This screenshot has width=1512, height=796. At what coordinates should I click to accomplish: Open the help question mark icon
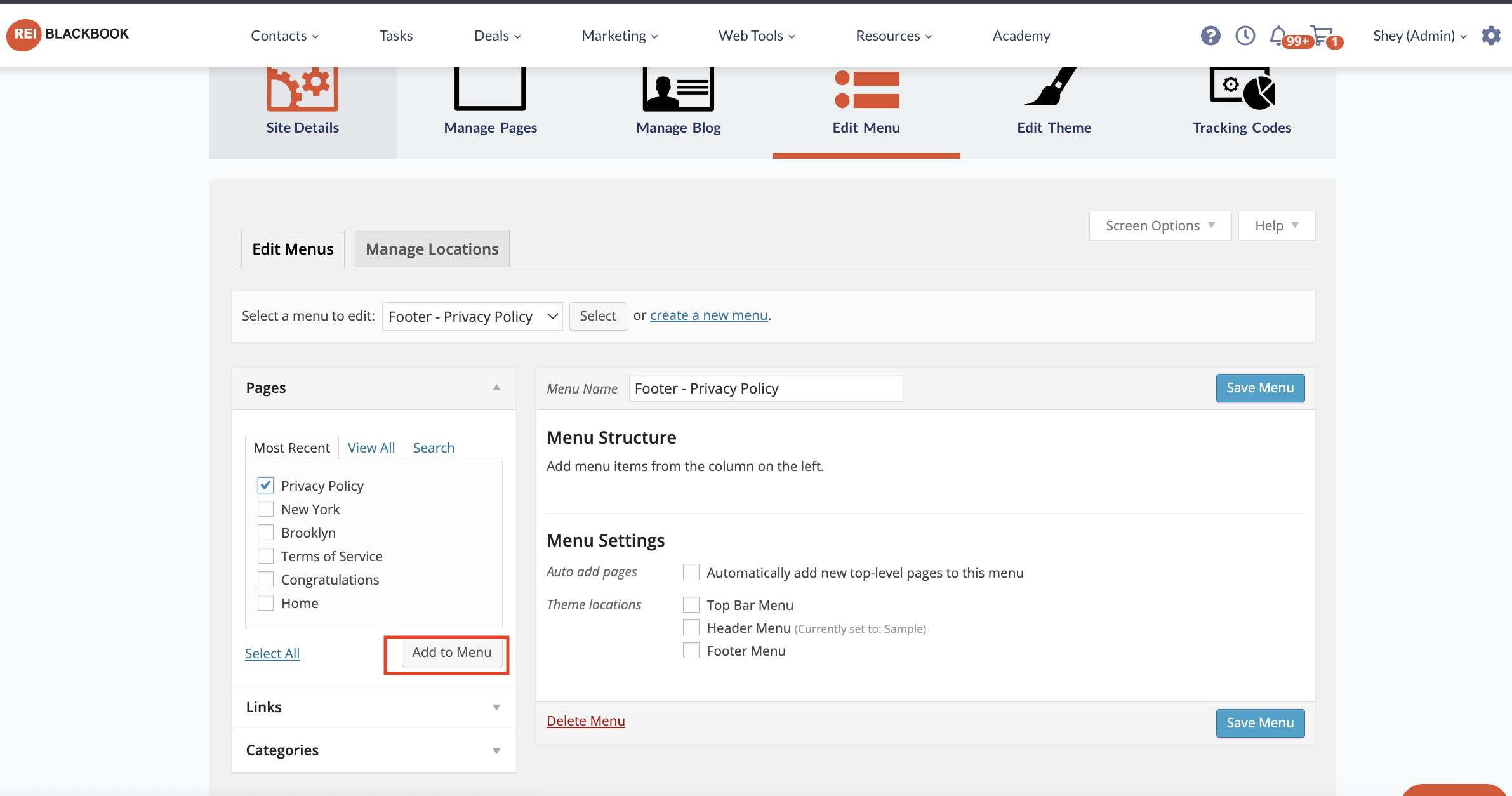click(x=1210, y=36)
